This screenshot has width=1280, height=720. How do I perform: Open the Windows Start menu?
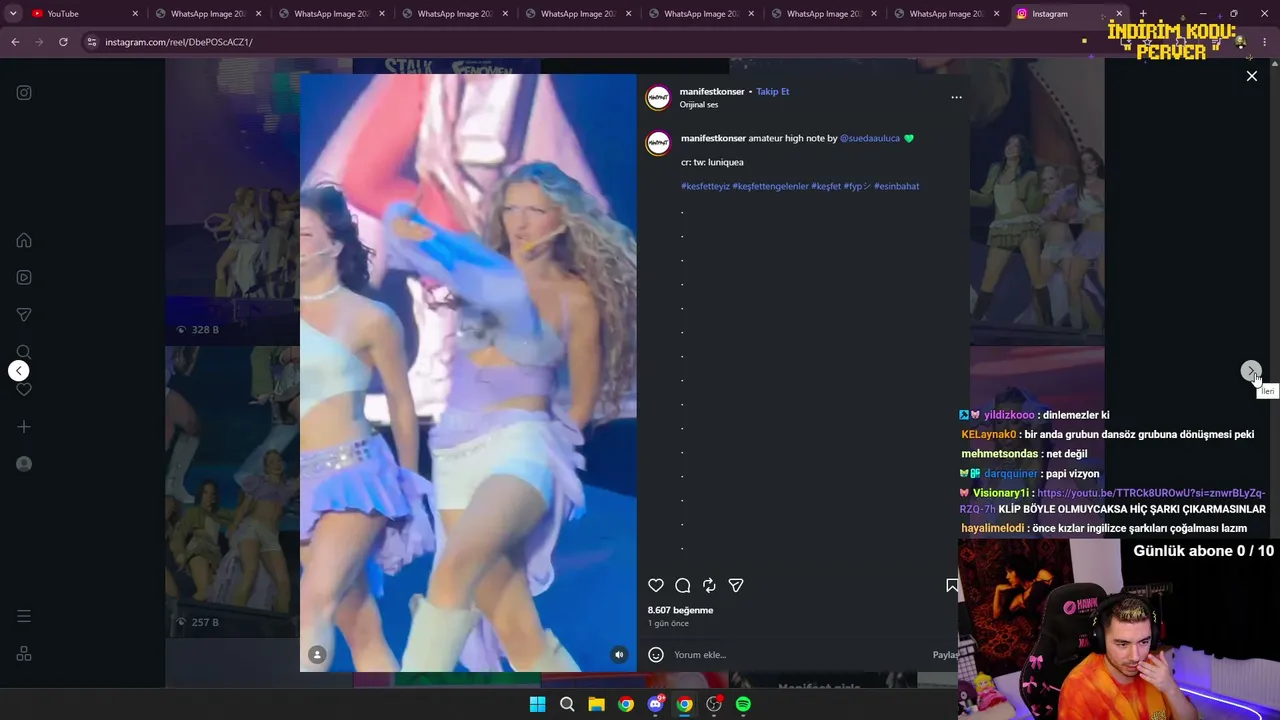(x=537, y=704)
